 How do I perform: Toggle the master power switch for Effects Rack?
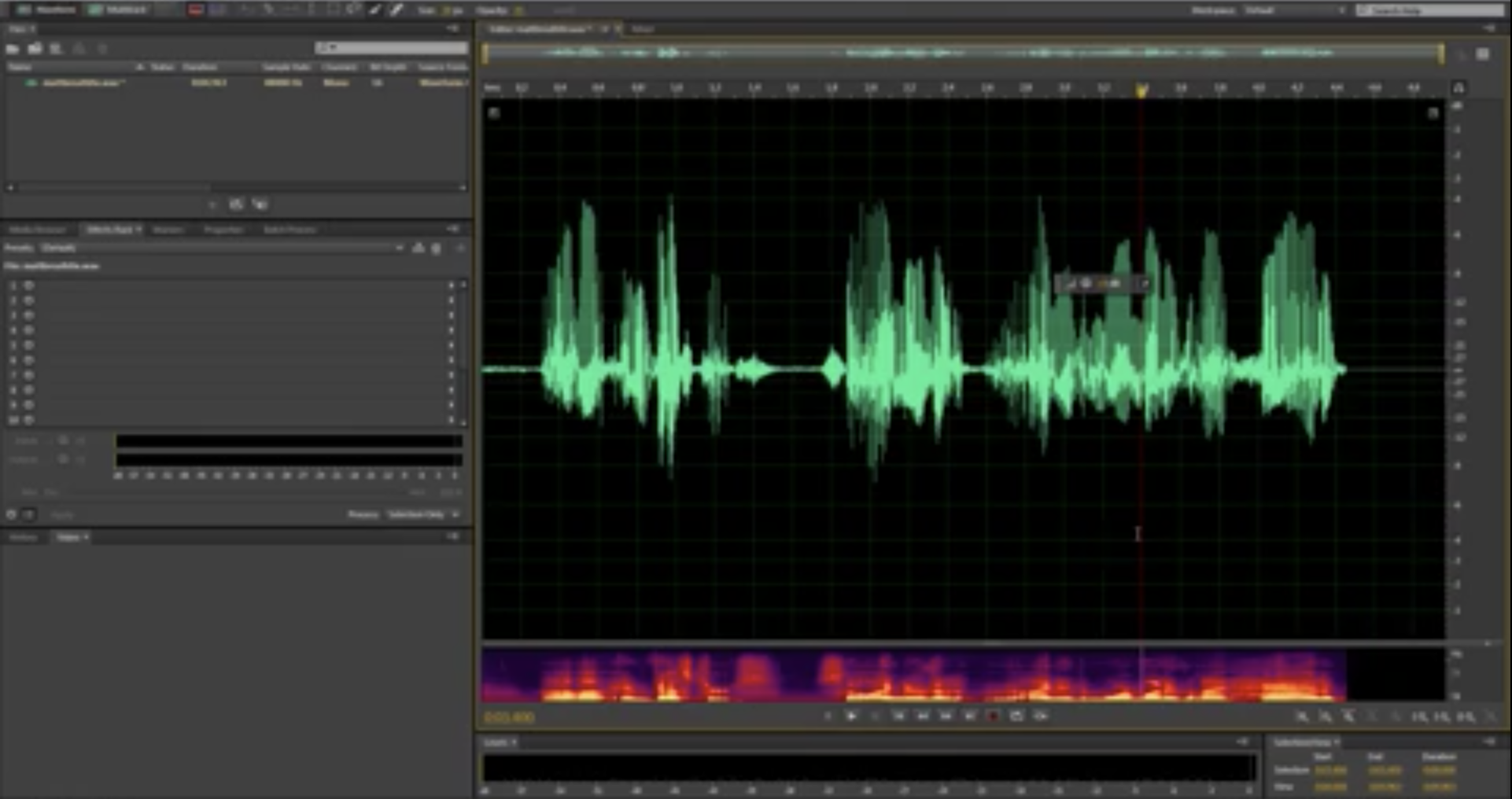(x=12, y=514)
